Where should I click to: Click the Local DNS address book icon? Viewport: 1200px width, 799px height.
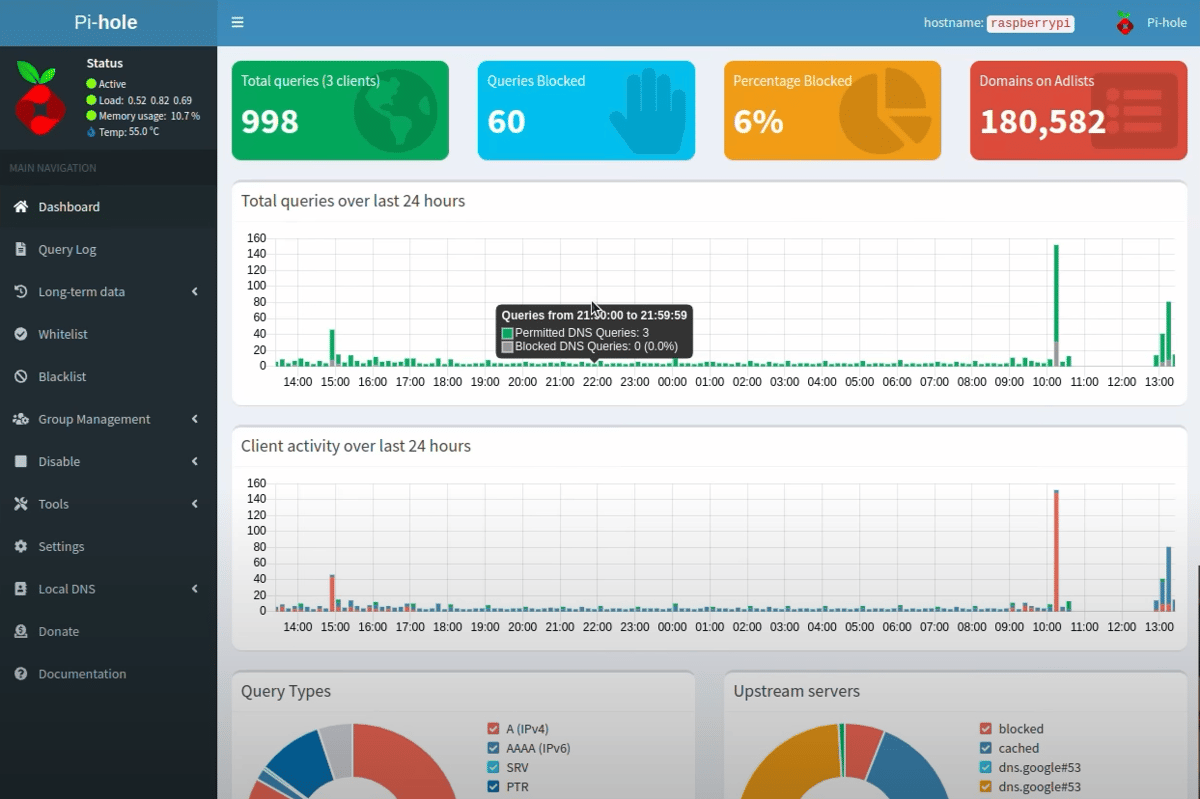point(20,589)
